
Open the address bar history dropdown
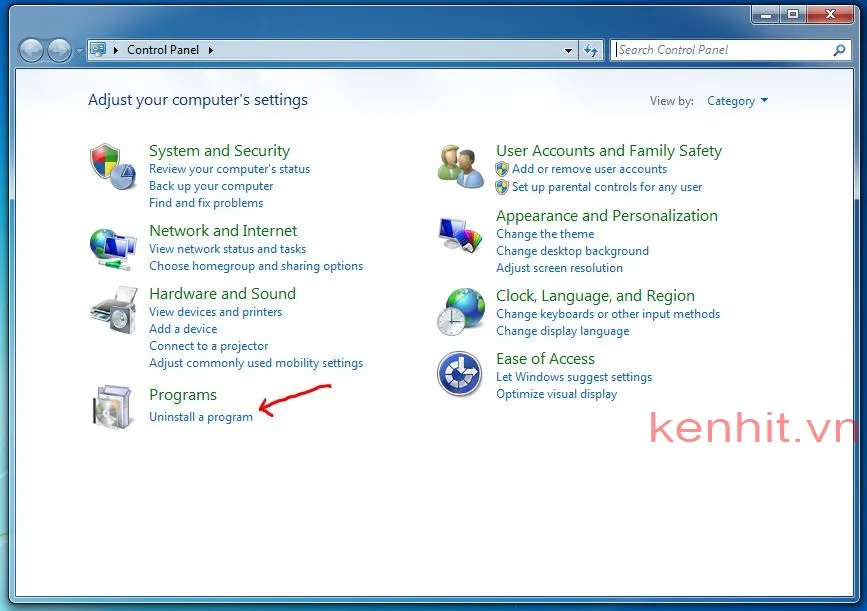coord(569,49)
